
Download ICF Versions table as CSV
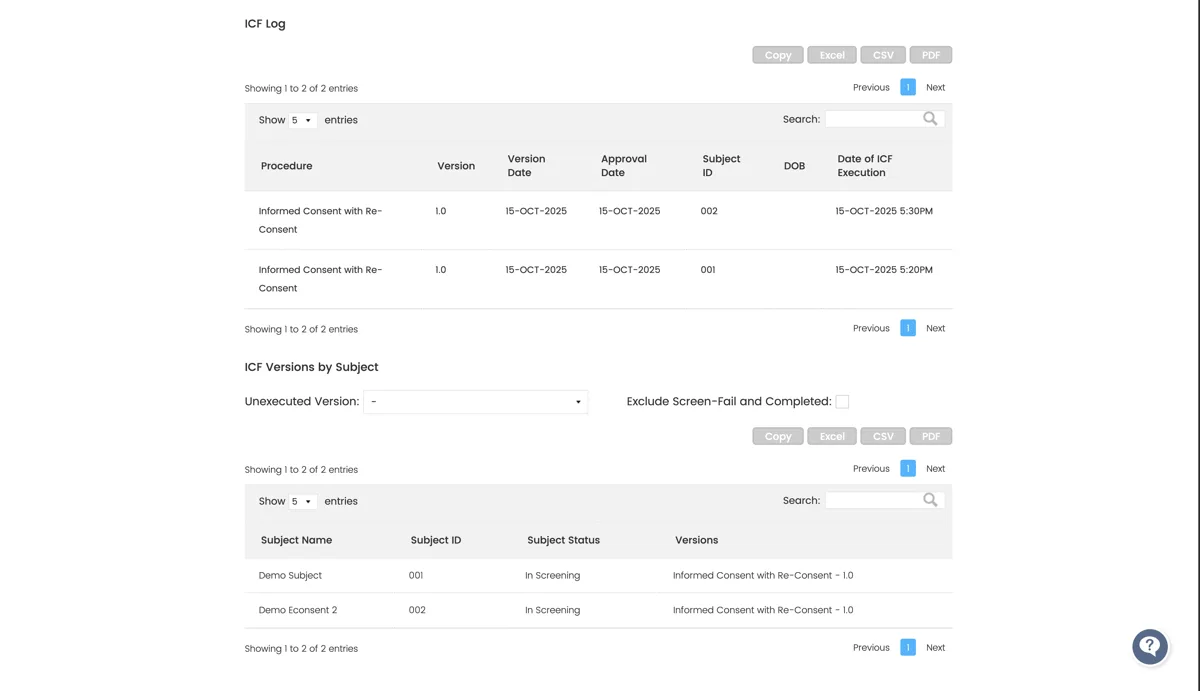click(x=883, y=435)
